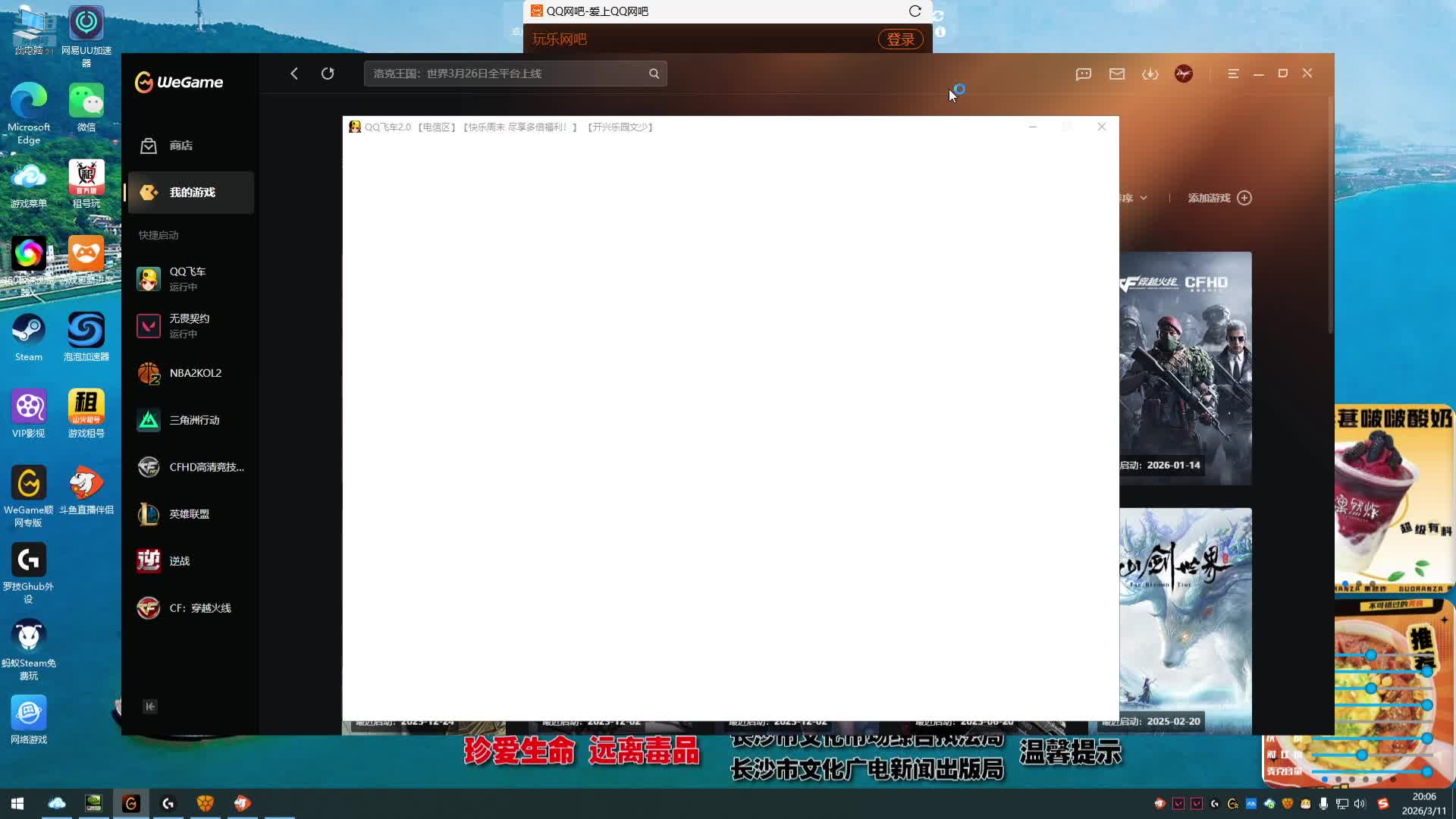Open the mail inbox icon

tap(1117, 74)
